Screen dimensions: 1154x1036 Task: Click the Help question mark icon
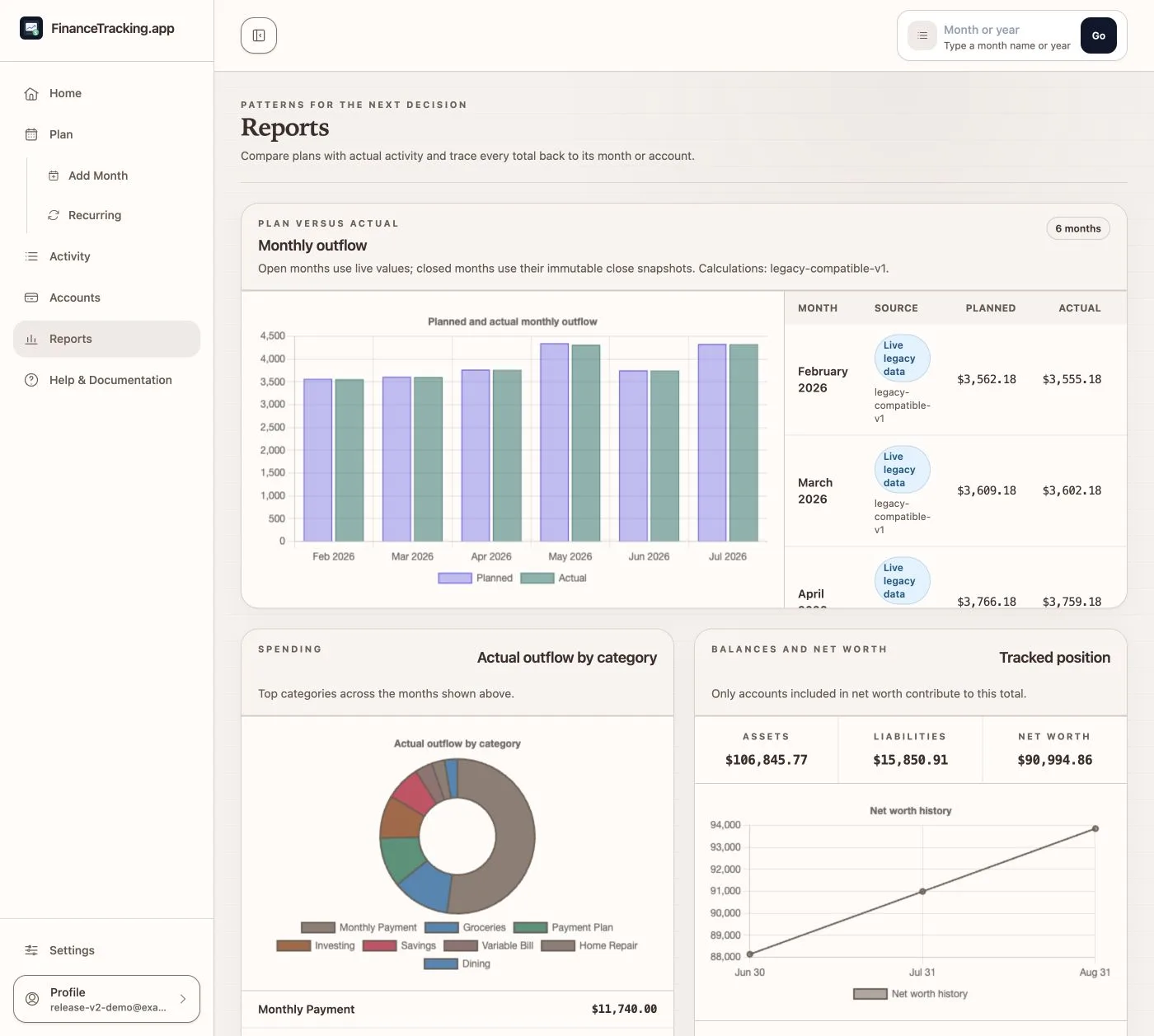coord(31,380)
